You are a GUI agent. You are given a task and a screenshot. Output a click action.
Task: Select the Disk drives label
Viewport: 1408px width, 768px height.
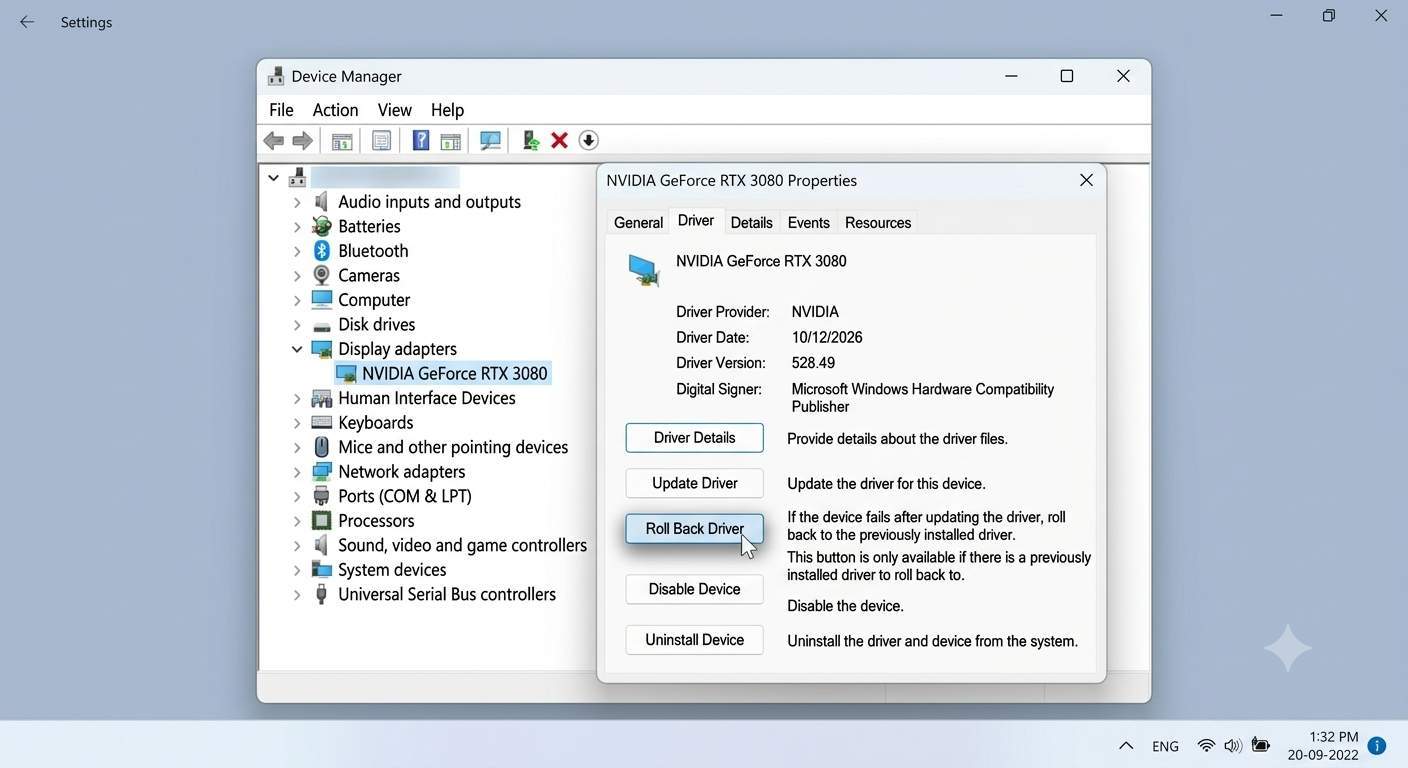pos(376,325)
